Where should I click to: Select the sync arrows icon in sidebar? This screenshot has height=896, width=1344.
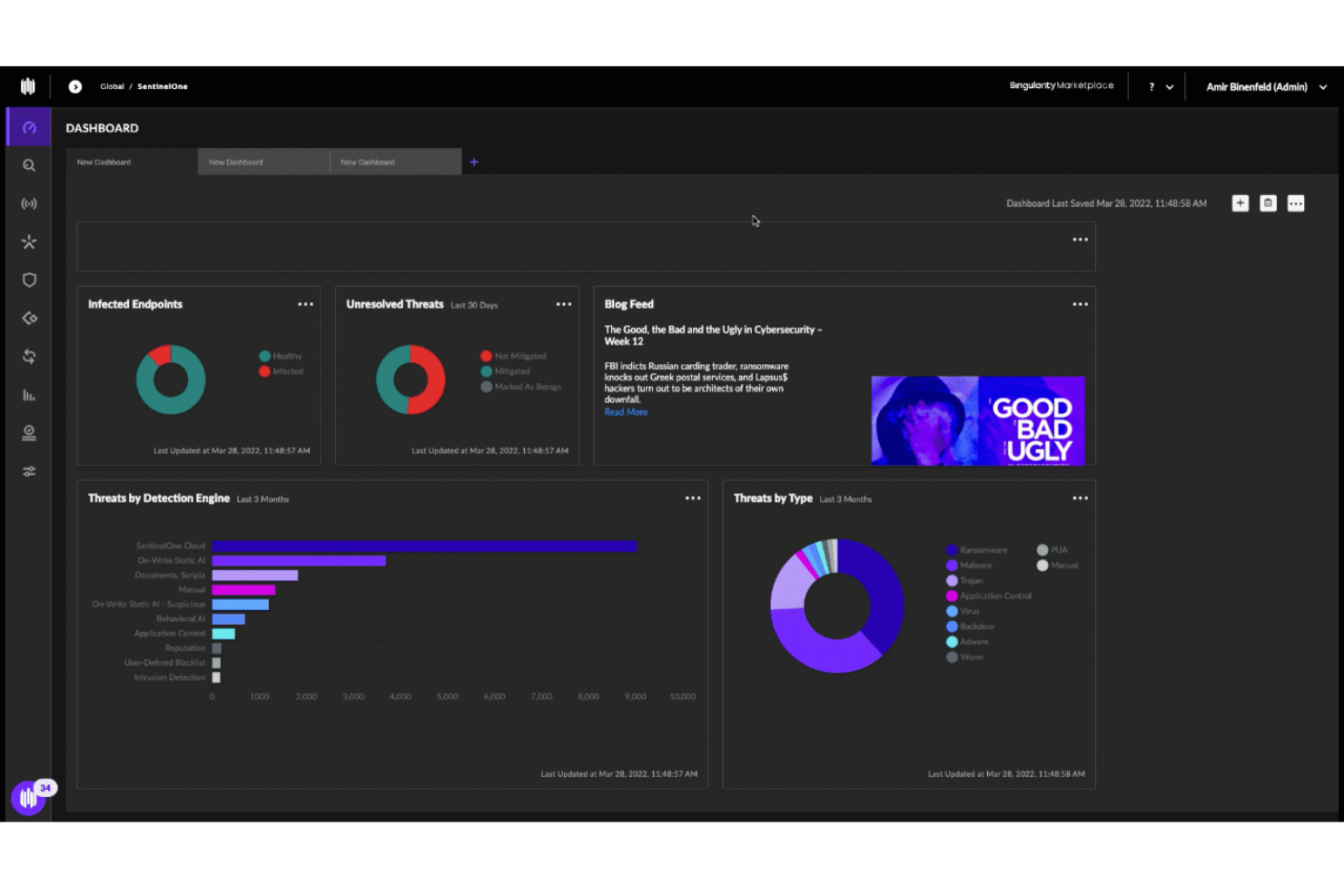(x=29, y=356)
